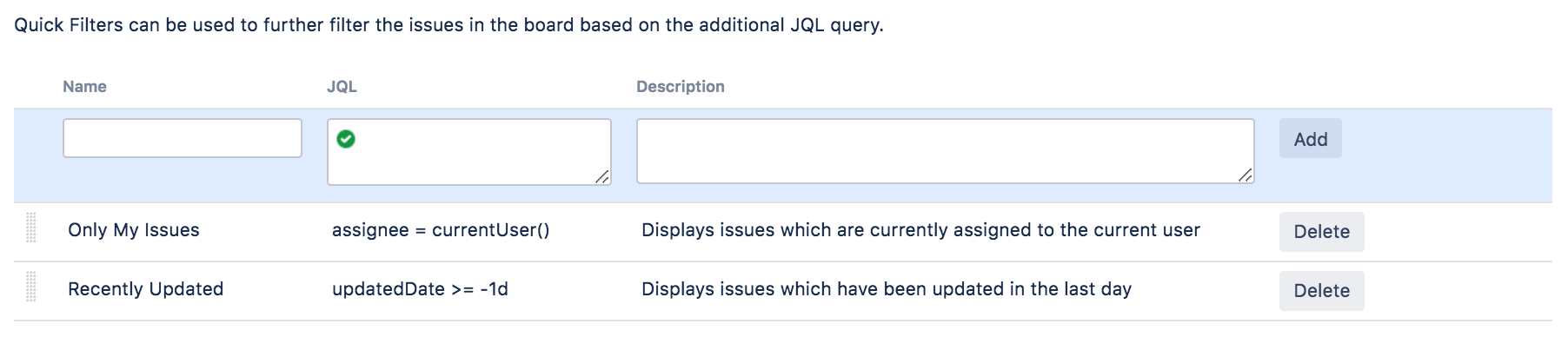Focus the JQL query text area

[x=469, y=152]
